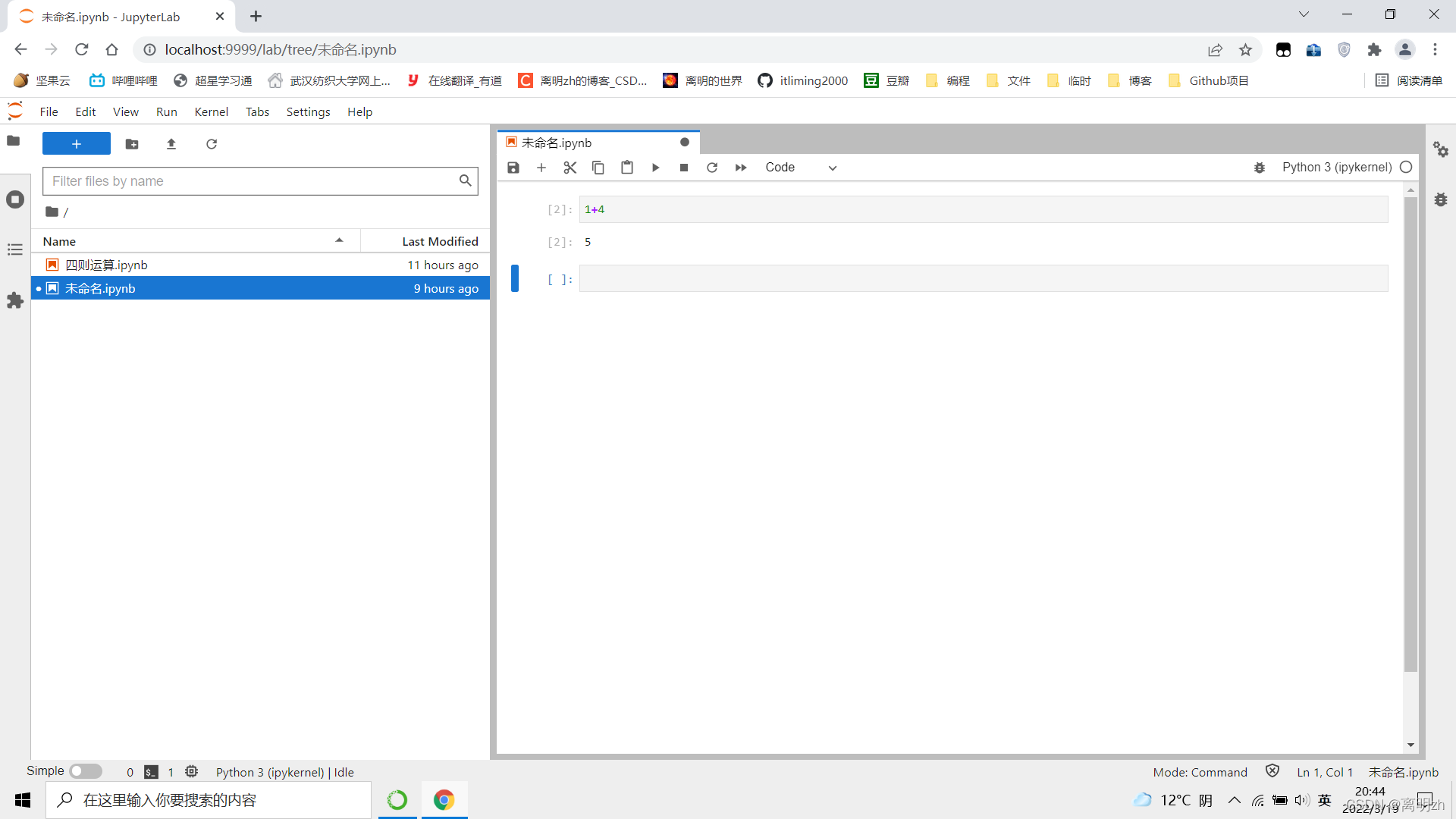Restart kernel and run all cells

pos(741,168)
